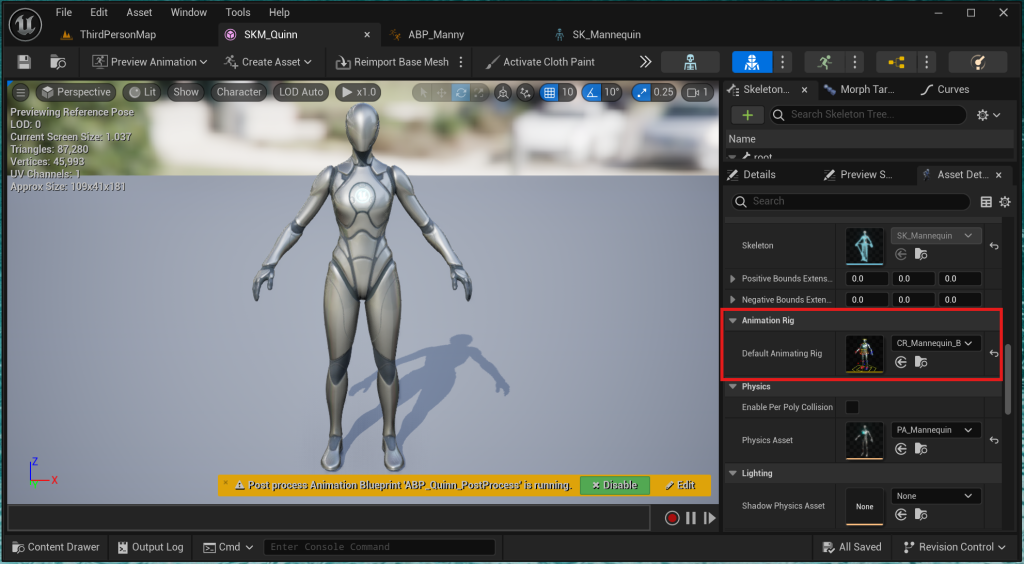The width and height of the screenshot is (1024, 564).
Task: Click Activate Cloth Paint button
Action: tap(539, 62)
